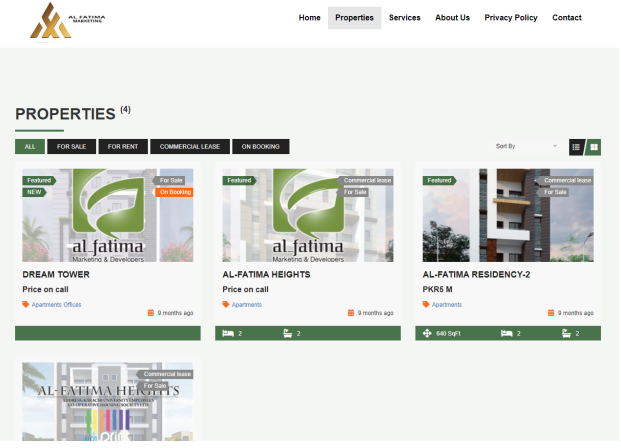Select the ALL filter tab
Image resolution: width=621 pixels, height=448 pixels.
coord(30,147)
